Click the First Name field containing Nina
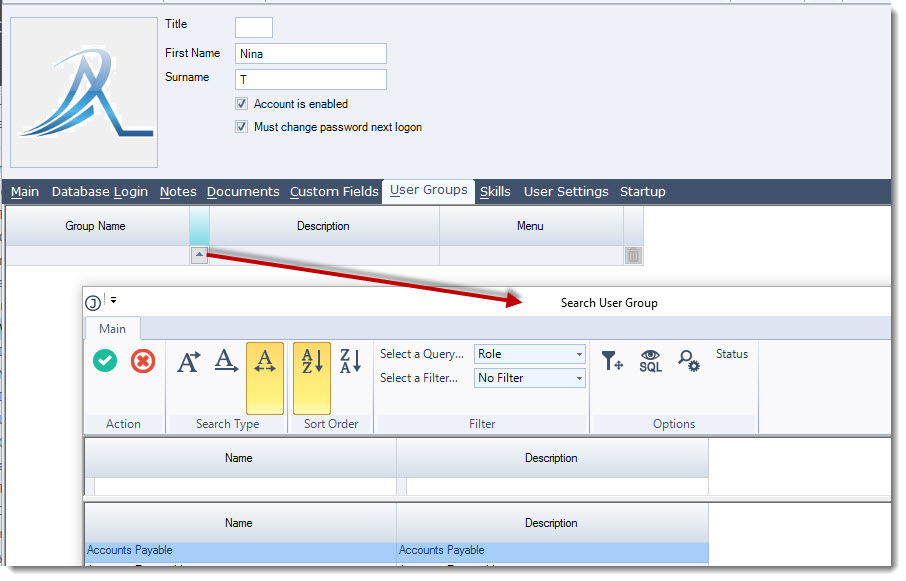 311,54
